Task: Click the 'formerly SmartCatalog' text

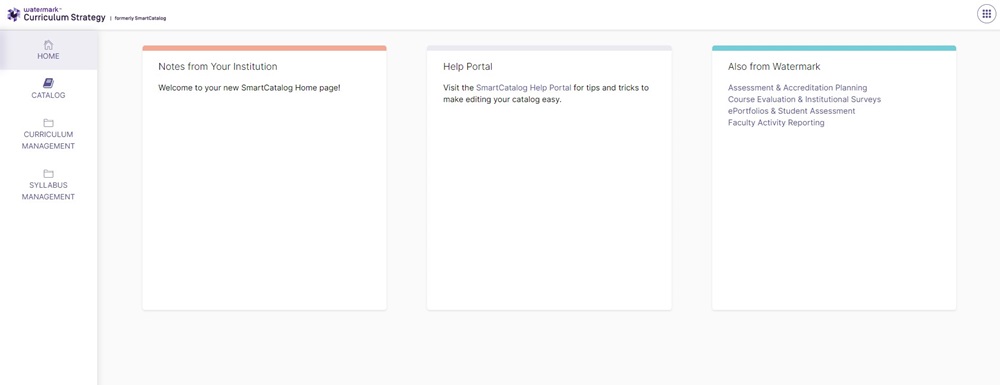Action: 140,18
